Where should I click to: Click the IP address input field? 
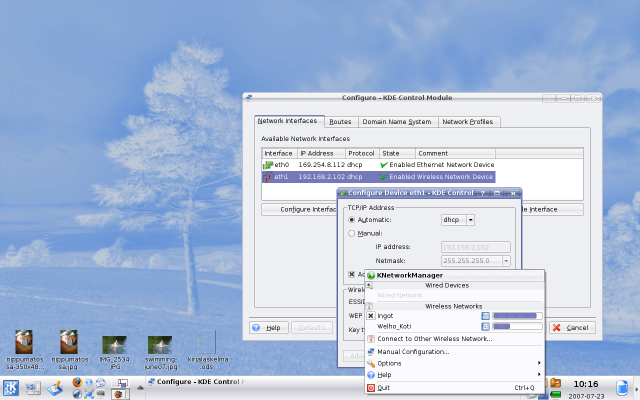476,247
